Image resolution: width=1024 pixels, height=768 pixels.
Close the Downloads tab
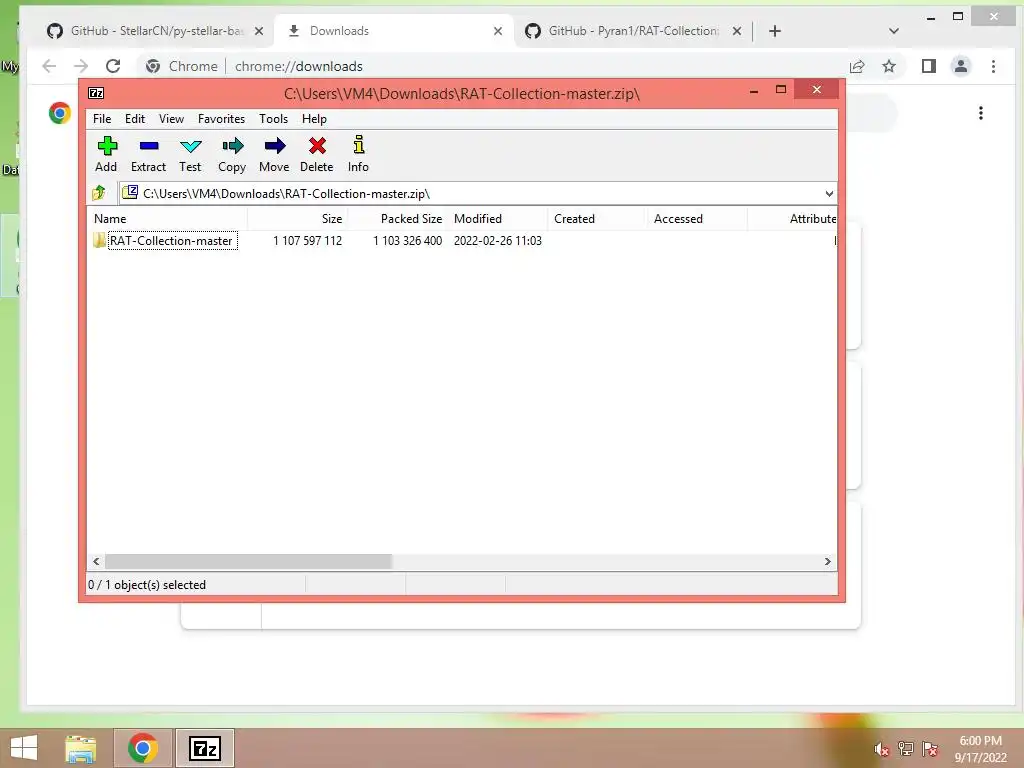pyautogui.click(x=498, y=31)
